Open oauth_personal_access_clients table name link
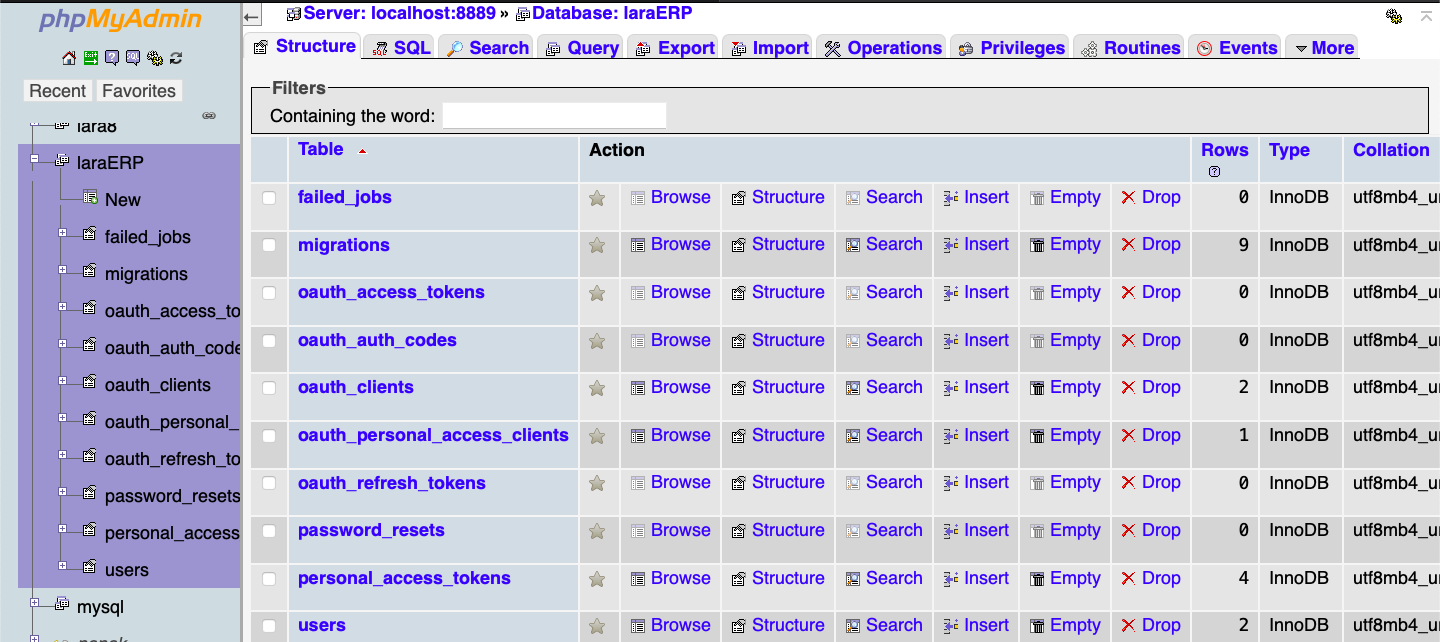Image resolution: width=1440 pixels, height=642 pixels. [433, 435]
